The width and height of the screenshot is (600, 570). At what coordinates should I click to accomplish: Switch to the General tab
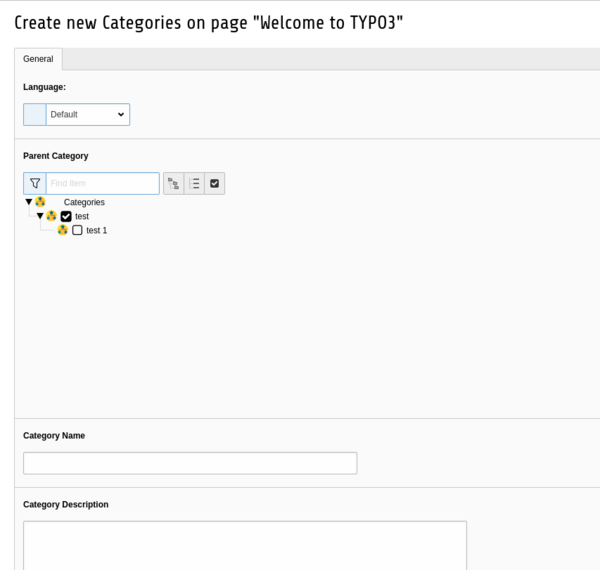point(38,59)
